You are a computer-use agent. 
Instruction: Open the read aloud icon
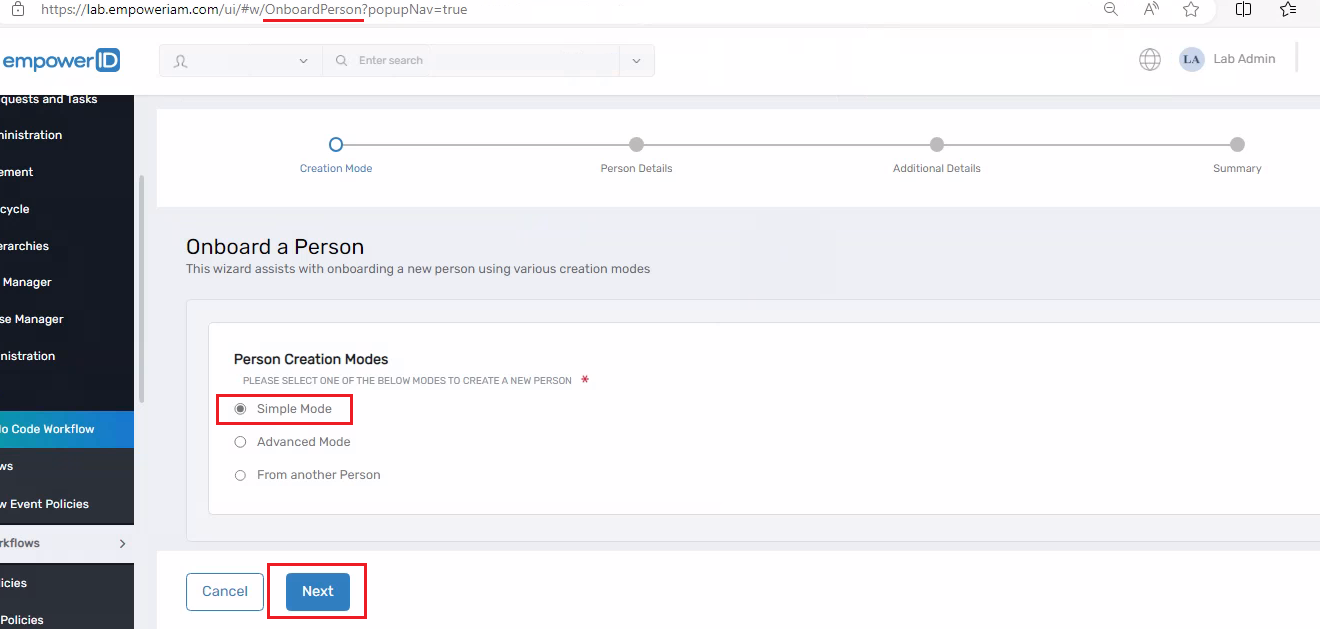click(1151, 9)
